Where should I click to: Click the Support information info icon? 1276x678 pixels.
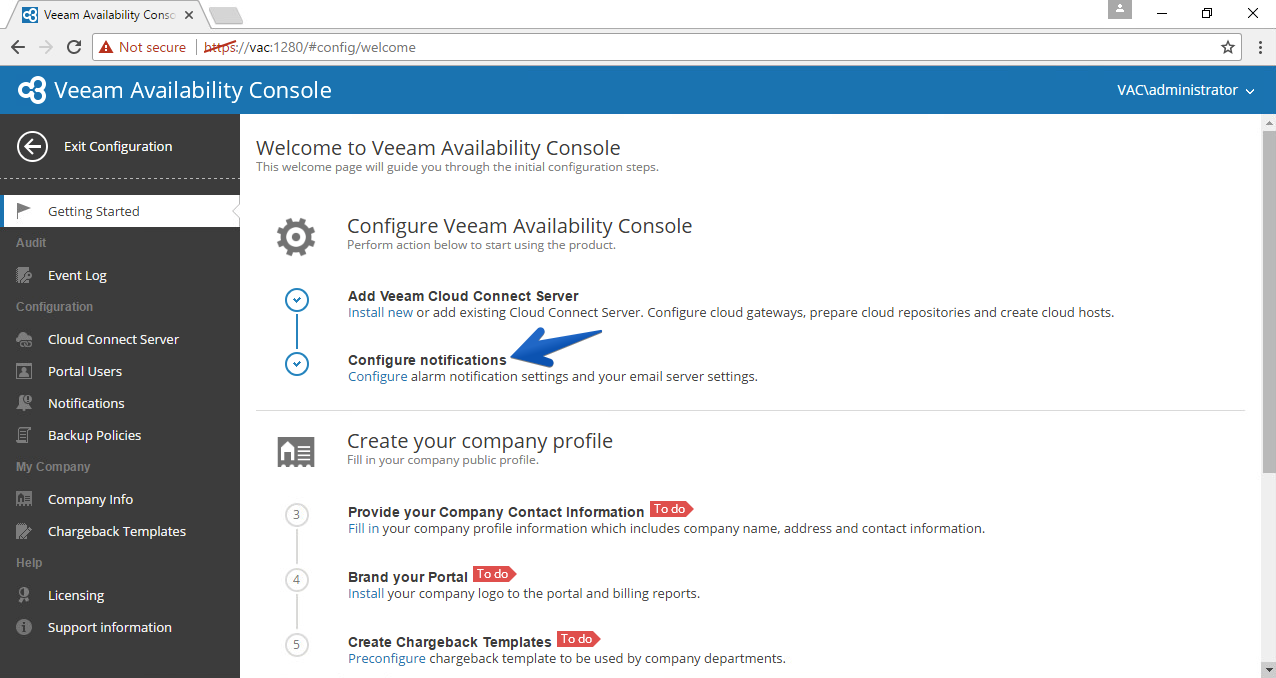25,627
